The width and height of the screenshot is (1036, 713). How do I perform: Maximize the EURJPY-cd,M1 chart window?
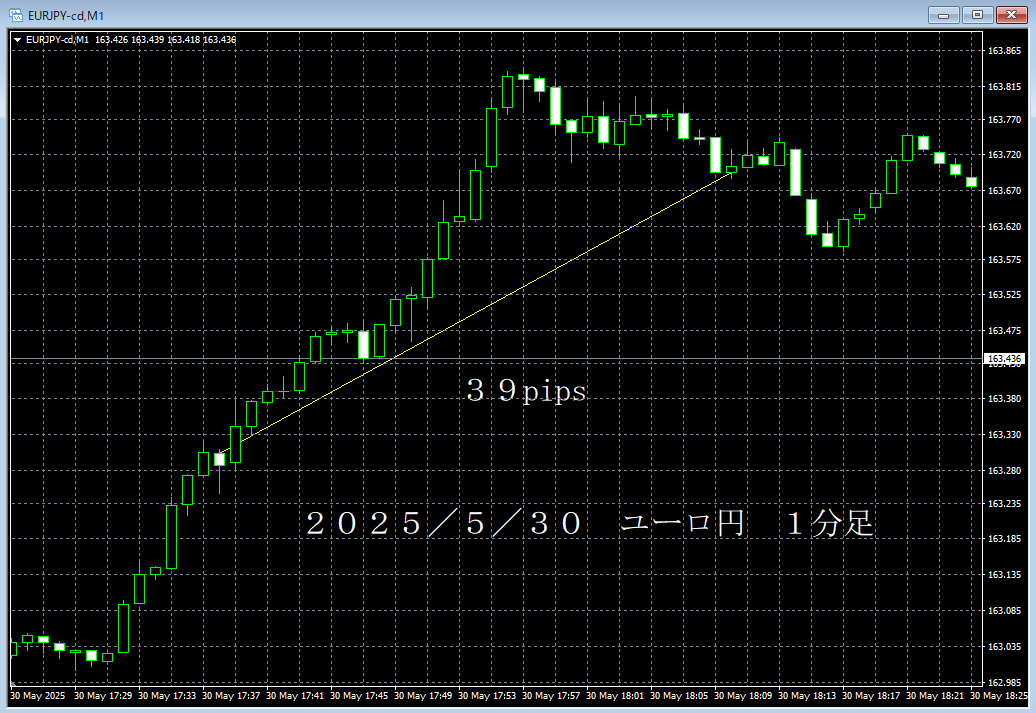tap(977, 14)
